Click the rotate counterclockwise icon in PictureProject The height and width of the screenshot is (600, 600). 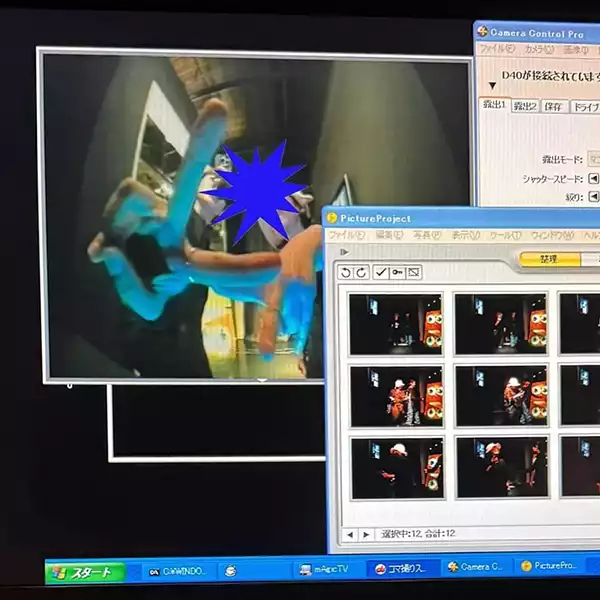pyautogui.click(x=346, y=272)
